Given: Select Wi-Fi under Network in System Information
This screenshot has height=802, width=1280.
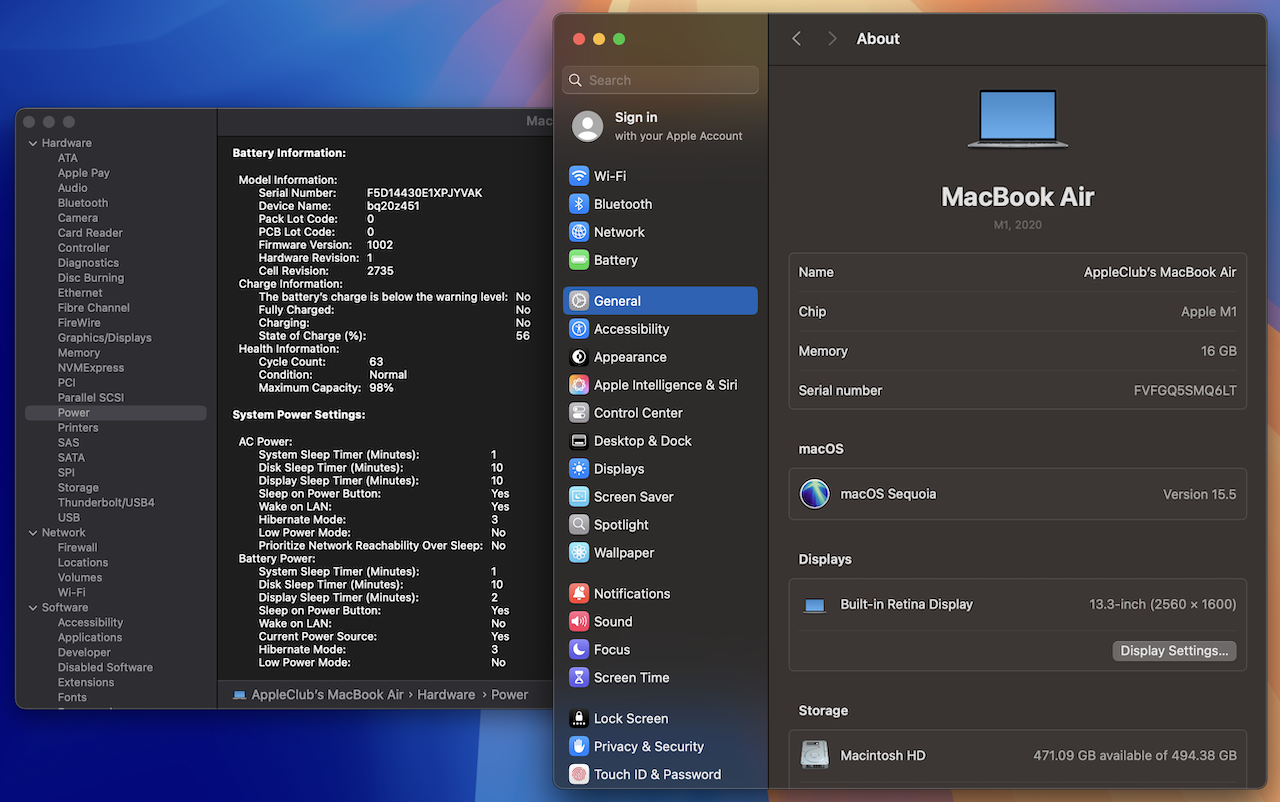Looking at the screenshot, I should pos(71,593).
